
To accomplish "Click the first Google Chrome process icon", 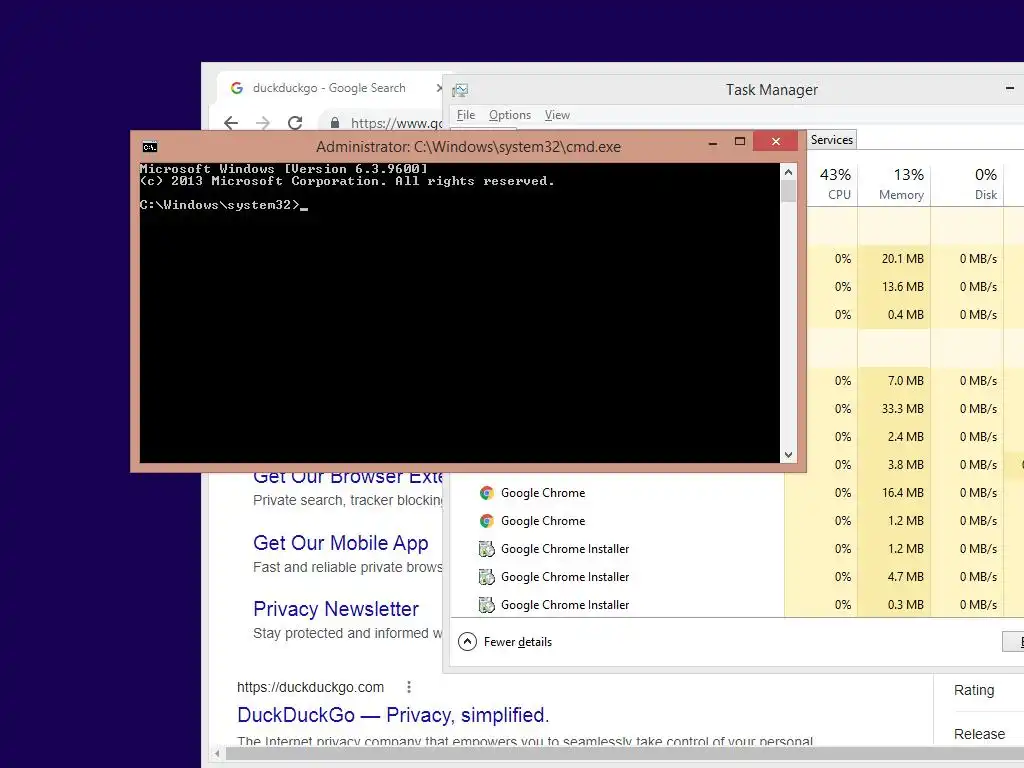I will point(487,493).
